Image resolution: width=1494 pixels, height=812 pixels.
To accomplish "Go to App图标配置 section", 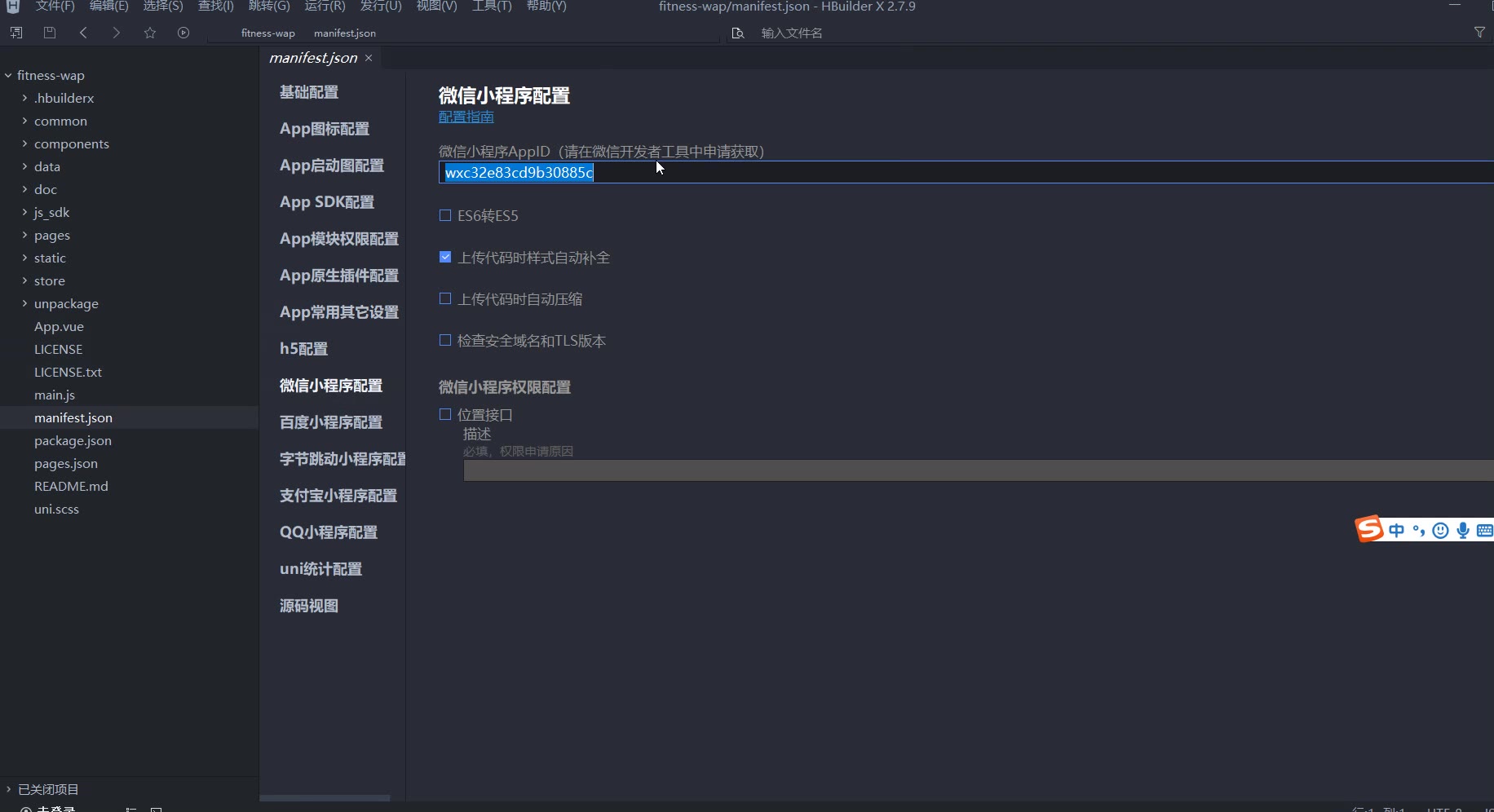I will click(x=325, y=129).
